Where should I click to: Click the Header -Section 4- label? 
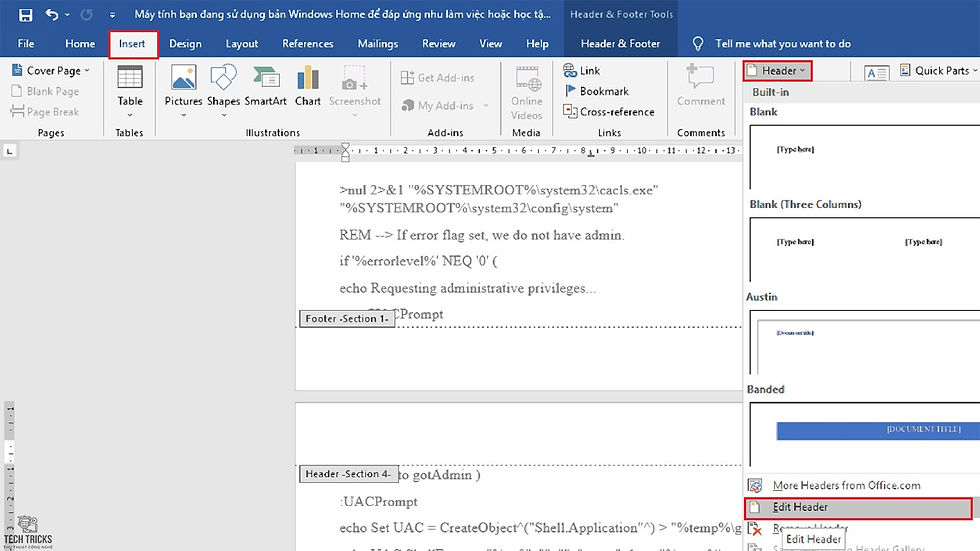pyautogui.click(x=348, y=474)
